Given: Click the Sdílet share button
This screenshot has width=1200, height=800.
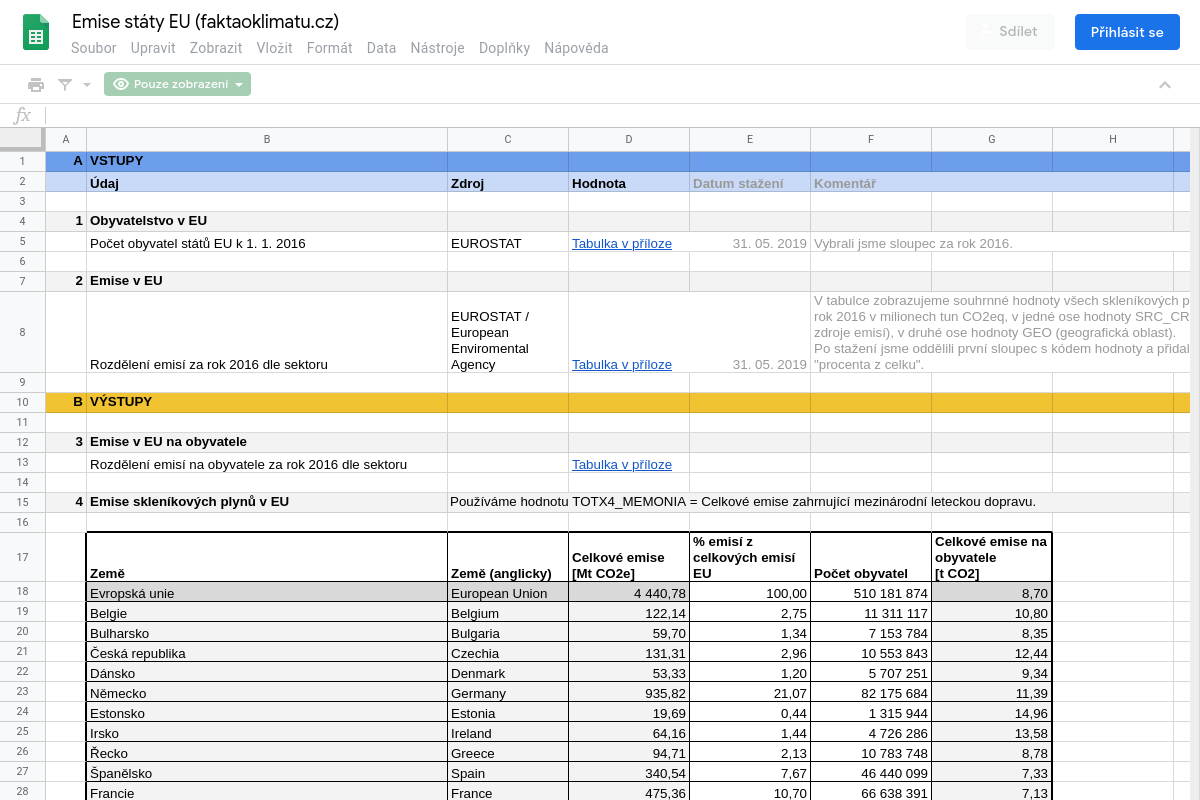Looking at the screenshot, I should tap(1010, 32).
